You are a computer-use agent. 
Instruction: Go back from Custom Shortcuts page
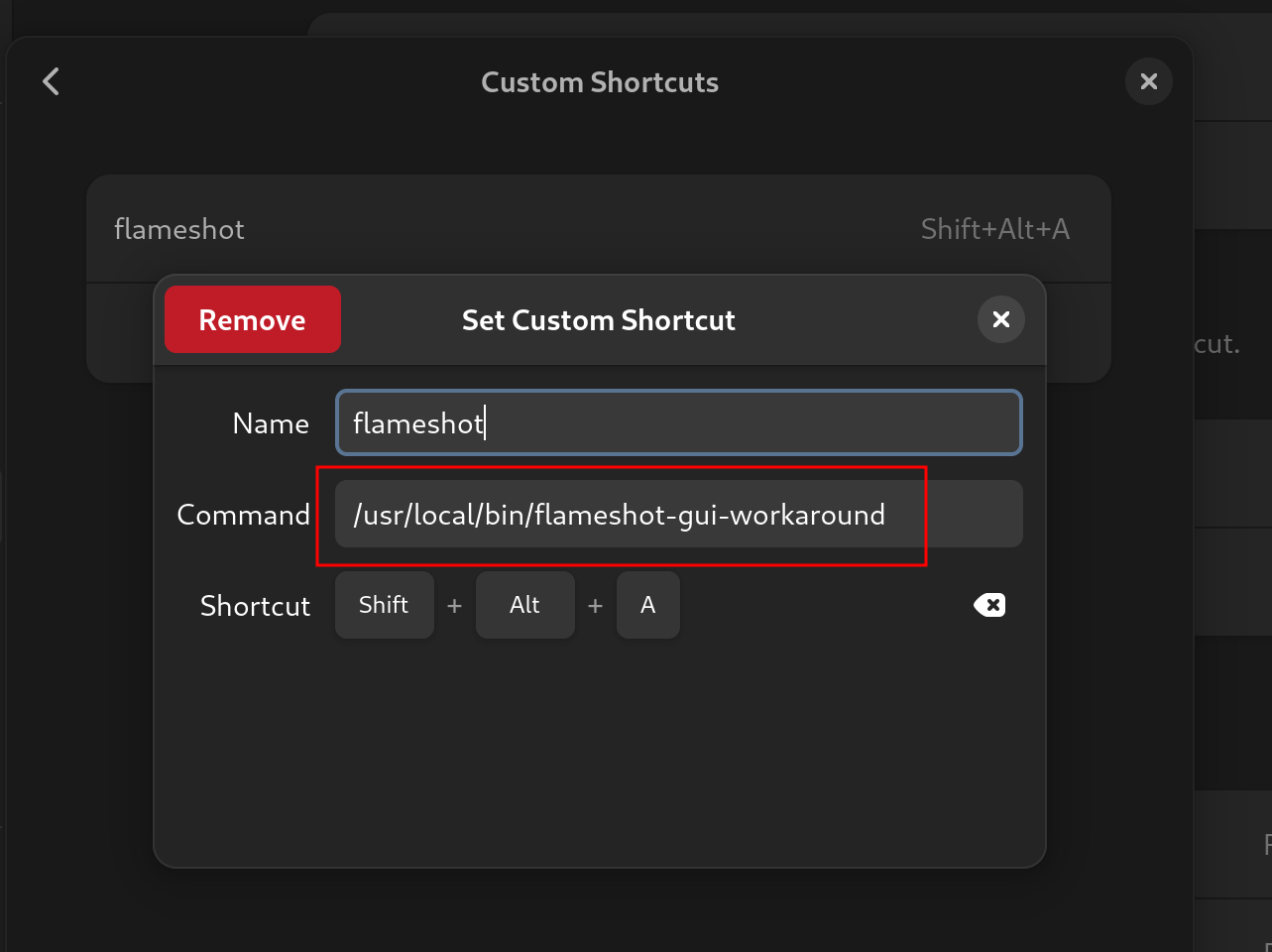point(52,81)
